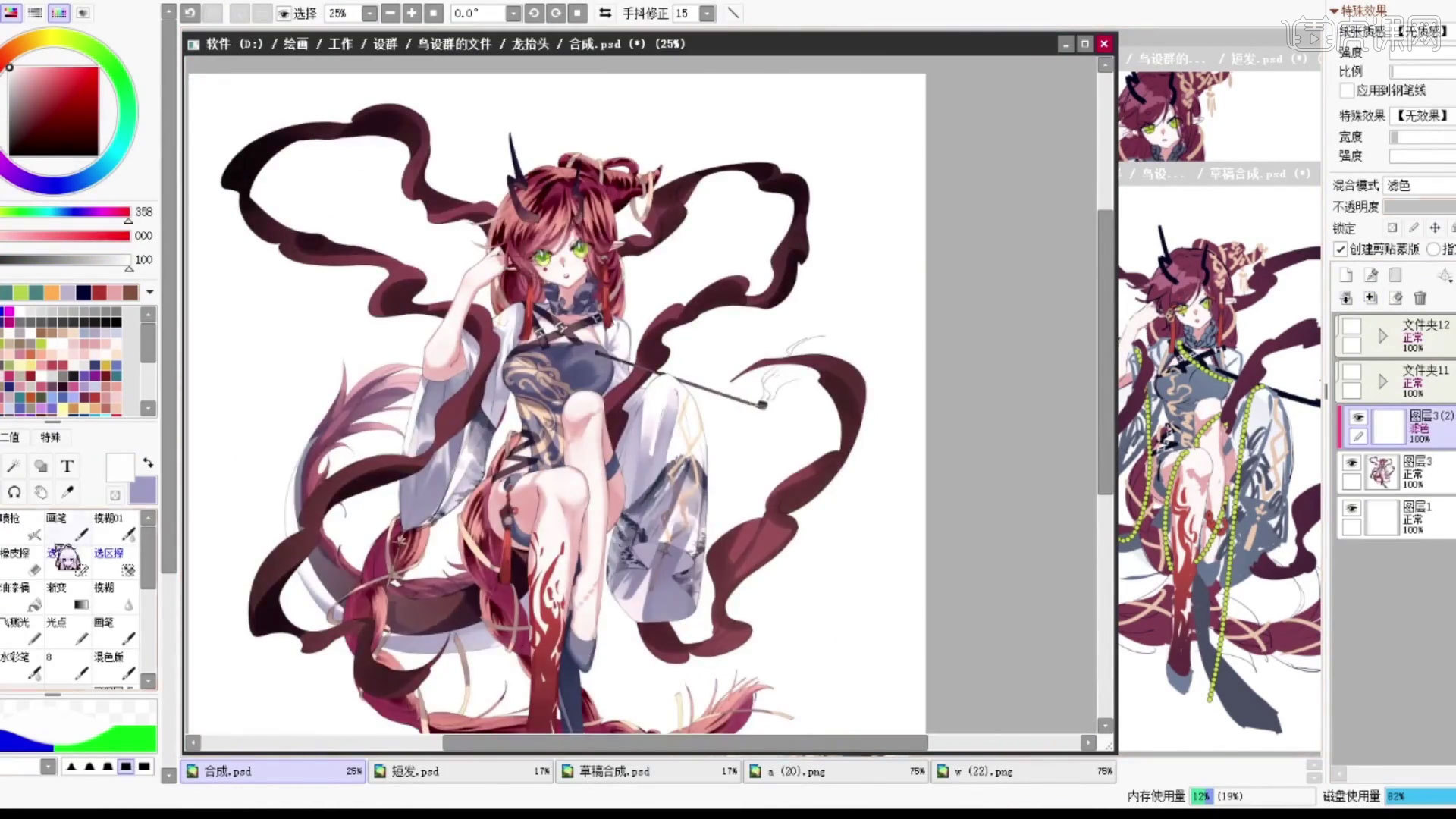Viewport: 1456px width, 819px height.
Task: Switch to the 短发.psd document tab
Action: [461, 771]
